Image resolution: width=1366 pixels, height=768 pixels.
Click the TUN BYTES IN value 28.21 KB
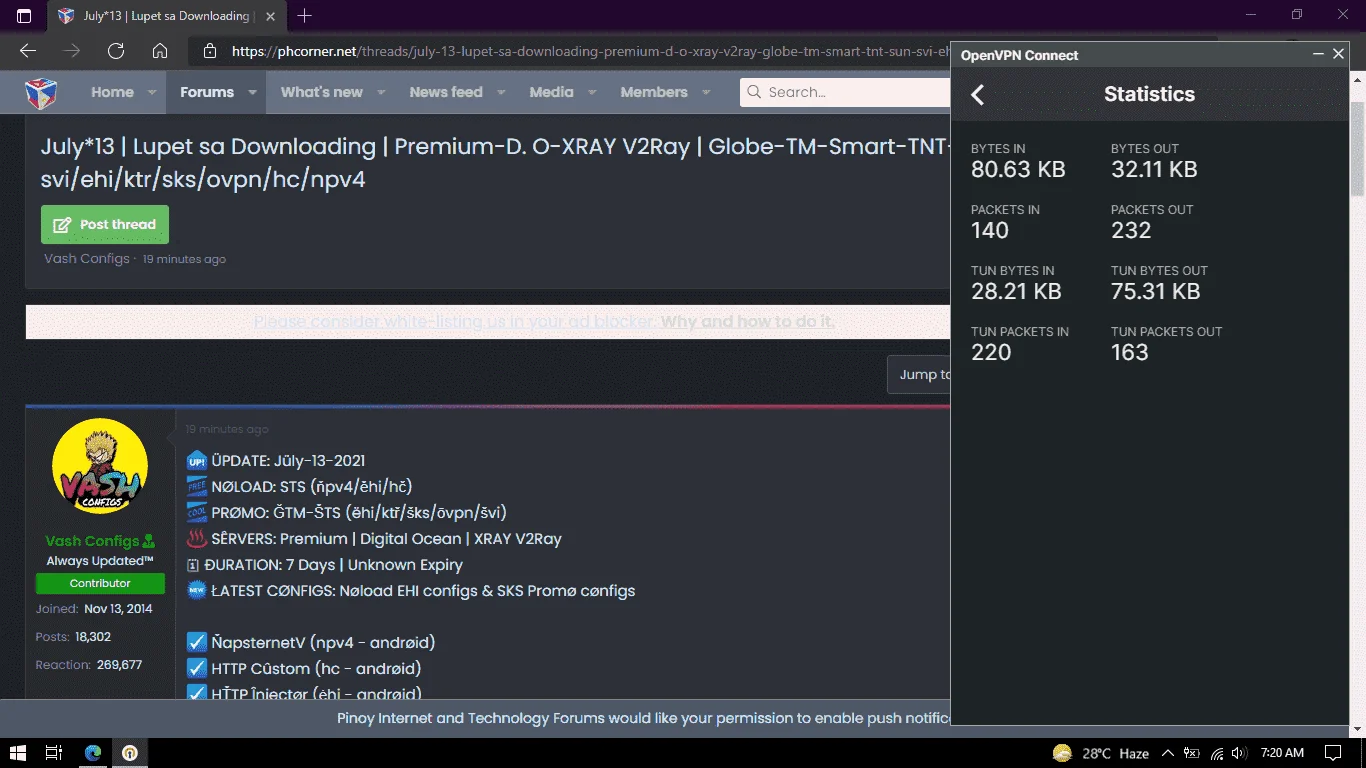tap(1016, 292)
